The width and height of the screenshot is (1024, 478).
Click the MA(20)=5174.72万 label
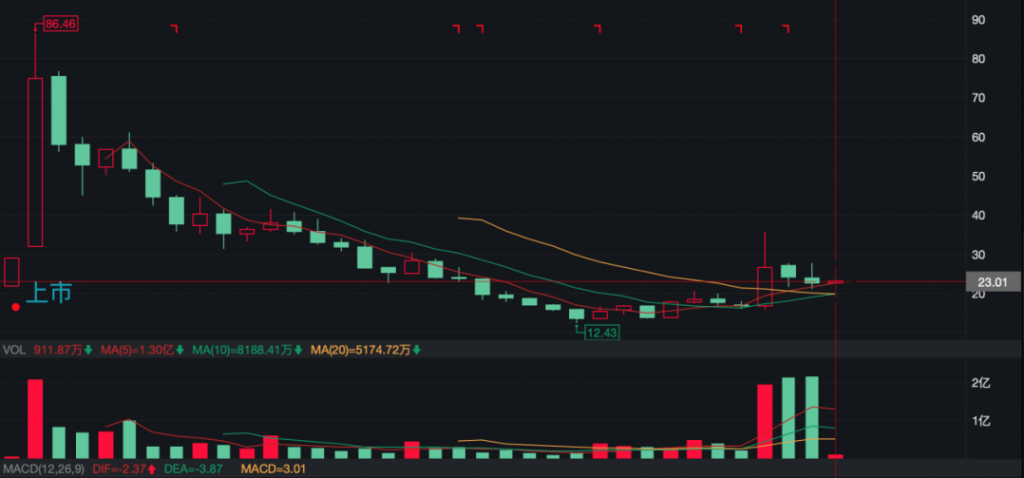tap(359, 350)
